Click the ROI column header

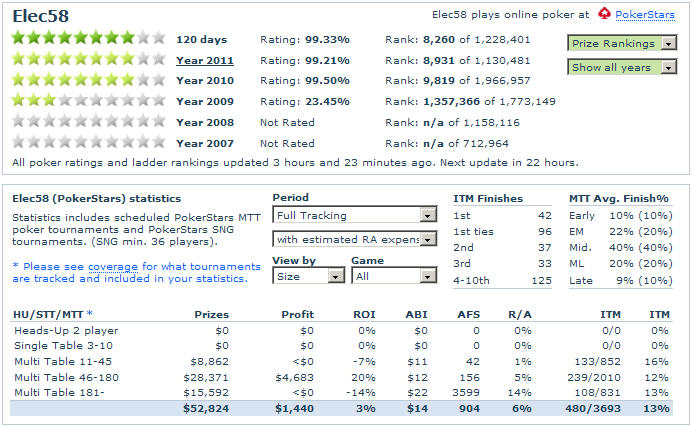coord(364,315)
